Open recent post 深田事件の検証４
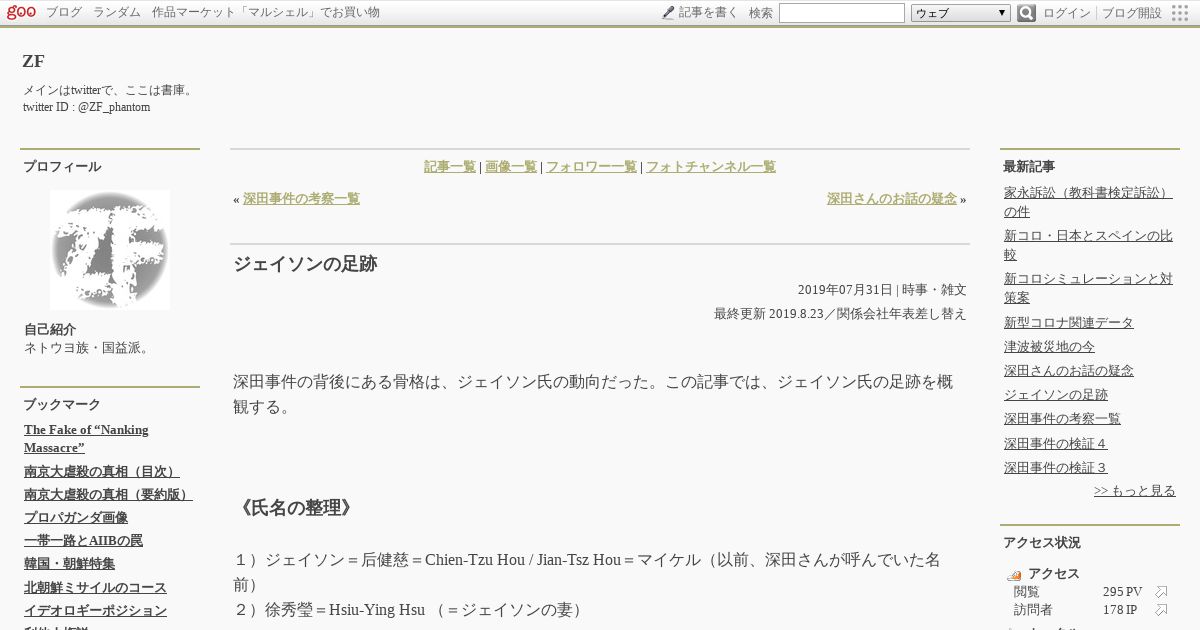1200x630 pixels. pos(1056,443)
